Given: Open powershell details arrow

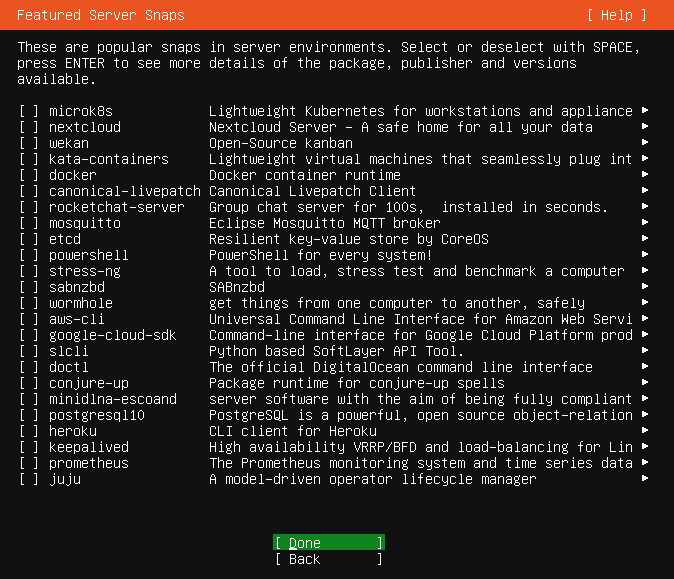Looking at the screenshot, I should point(645,254).
